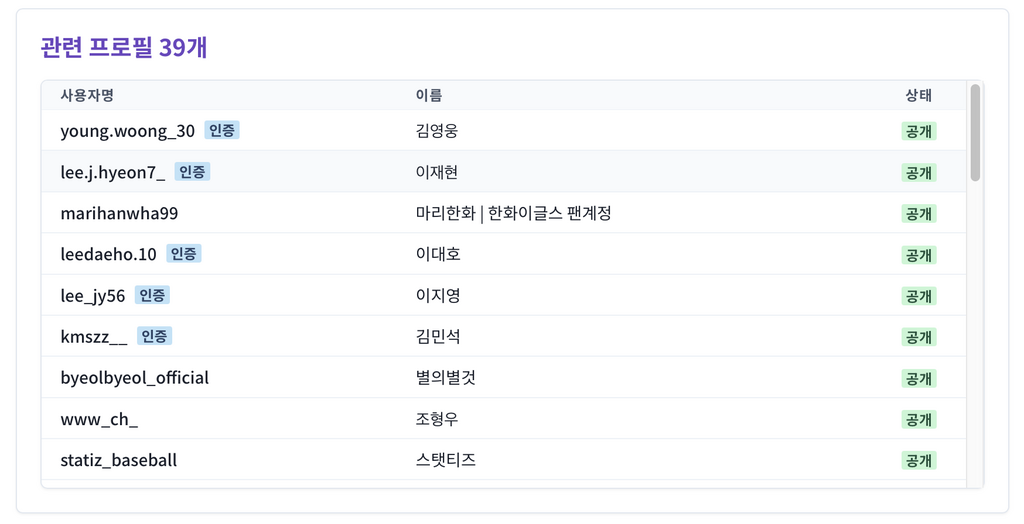
Task: Click the 공개 status tag for 김영웅
Action: (x=919, y=131)
